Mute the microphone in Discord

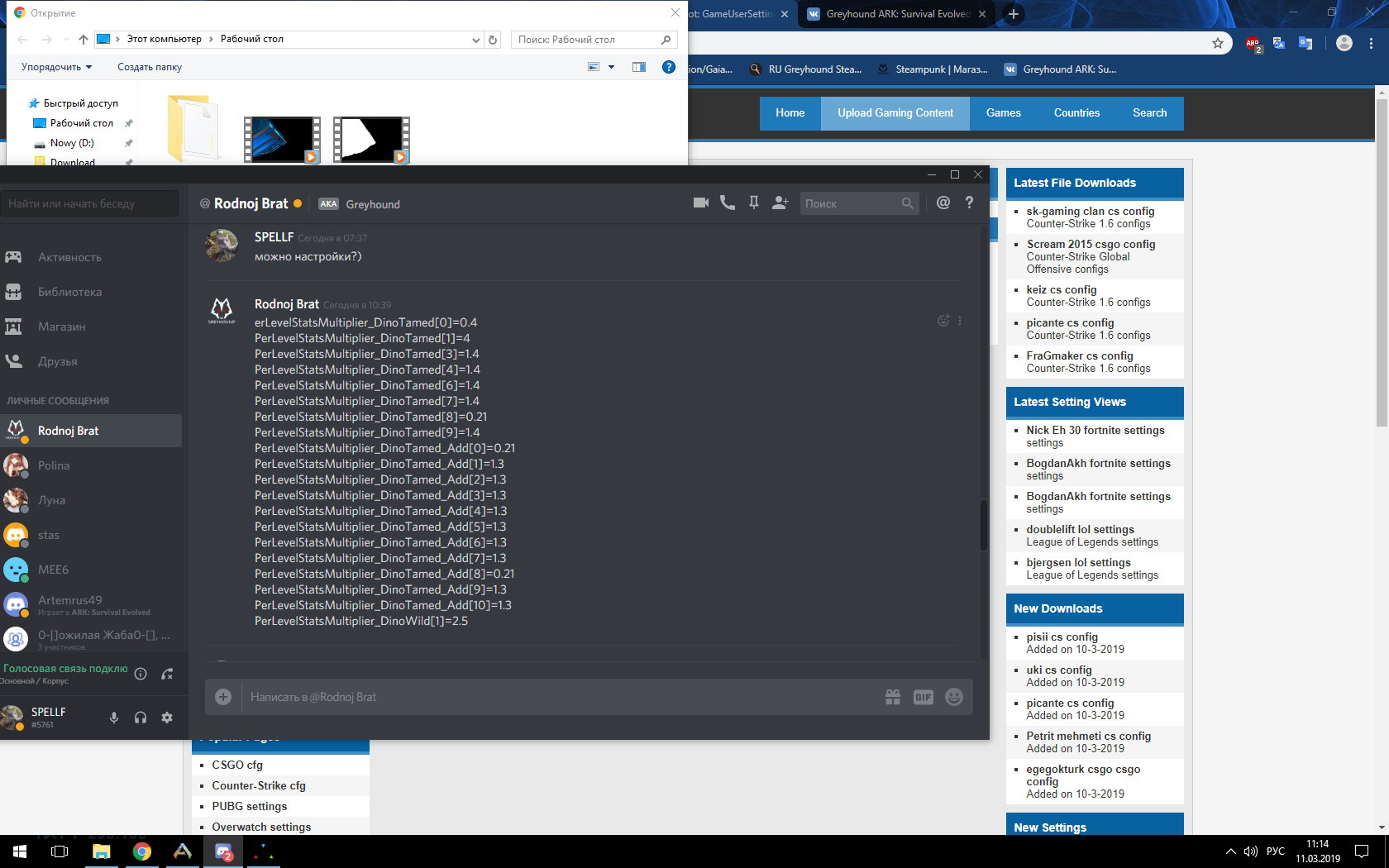point(114,718)
